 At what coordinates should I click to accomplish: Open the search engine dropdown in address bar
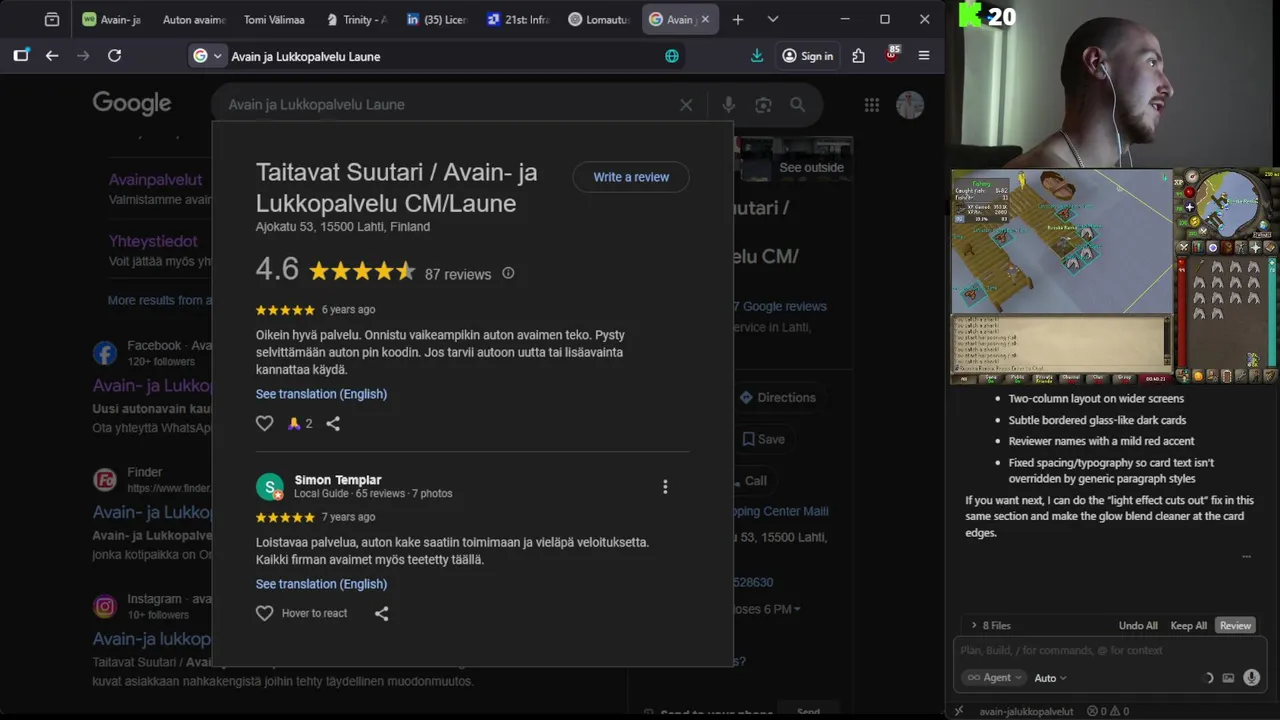click(x=208, y=56)
